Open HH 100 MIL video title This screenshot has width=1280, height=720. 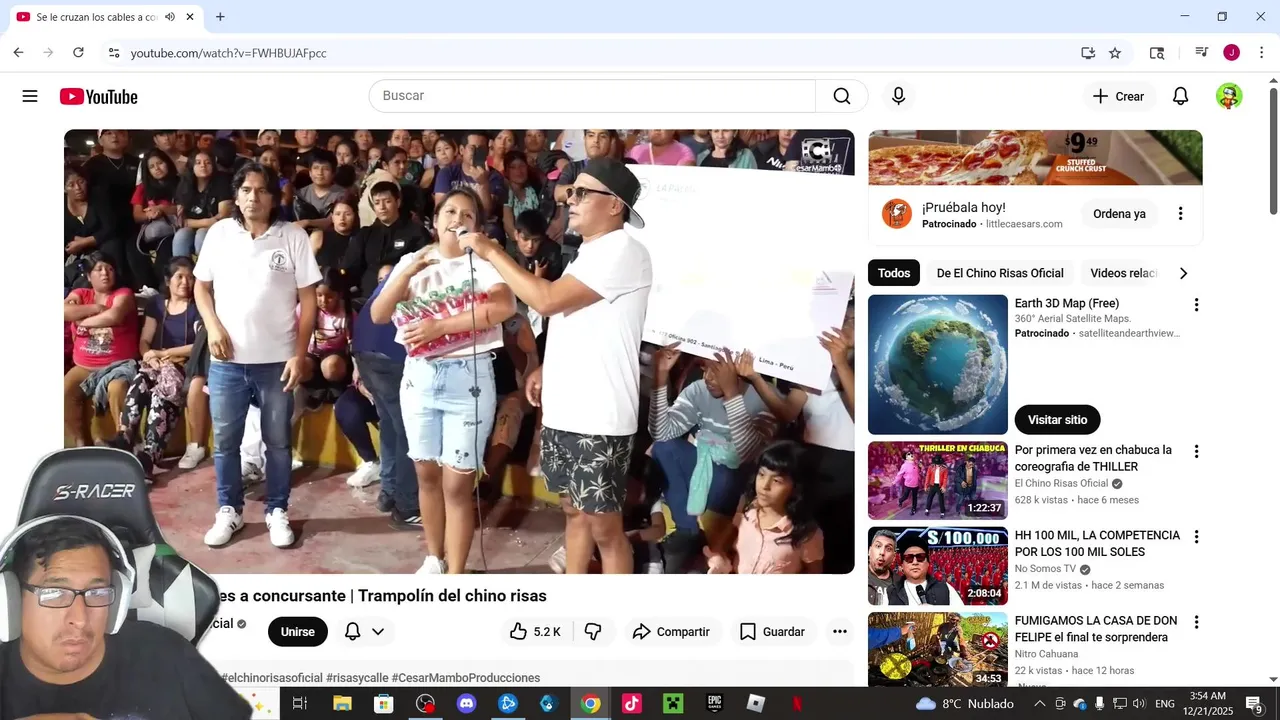coord(1097,543)
